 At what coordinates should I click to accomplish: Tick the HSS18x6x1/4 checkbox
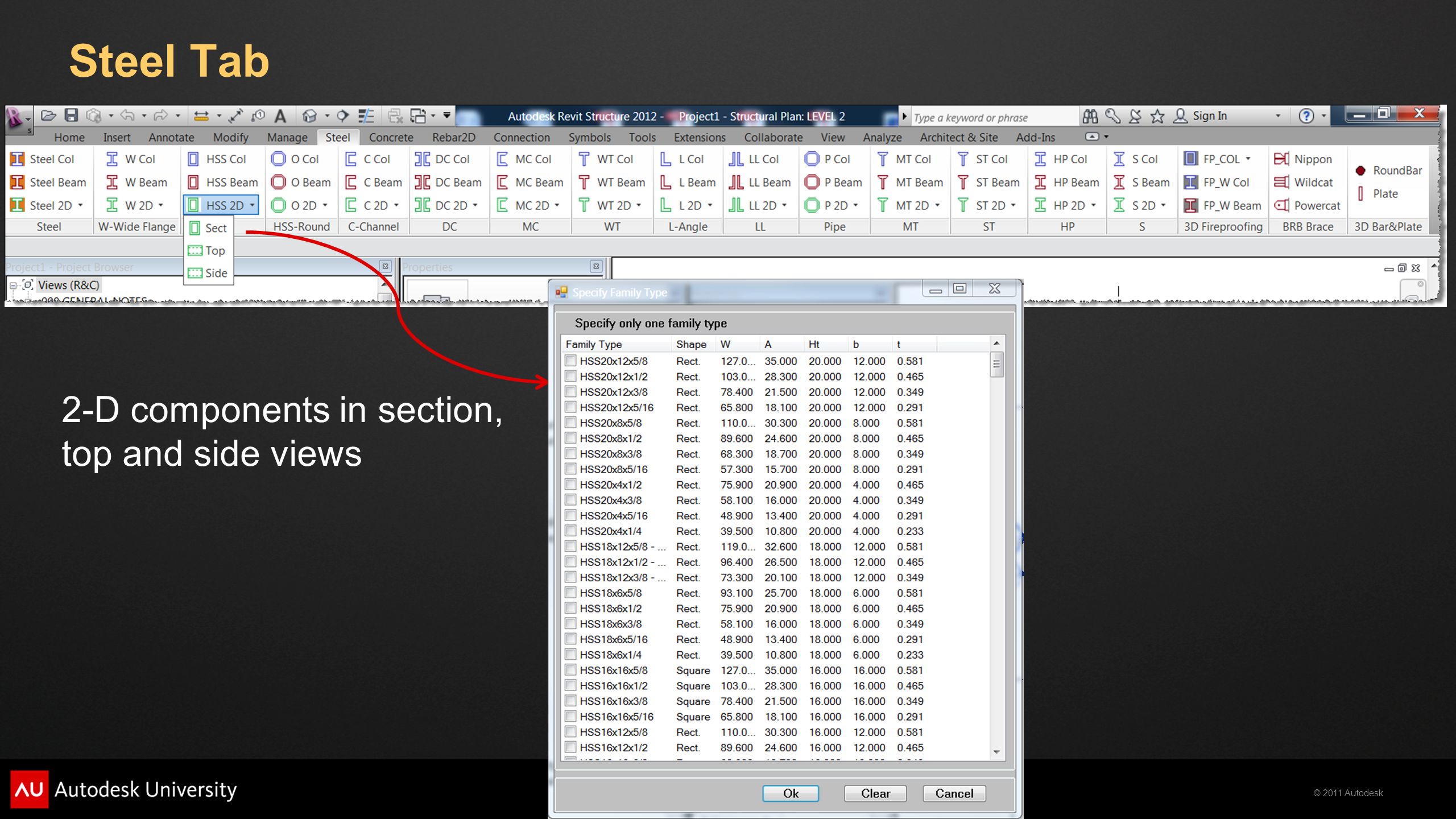click(x=570, y=654)
